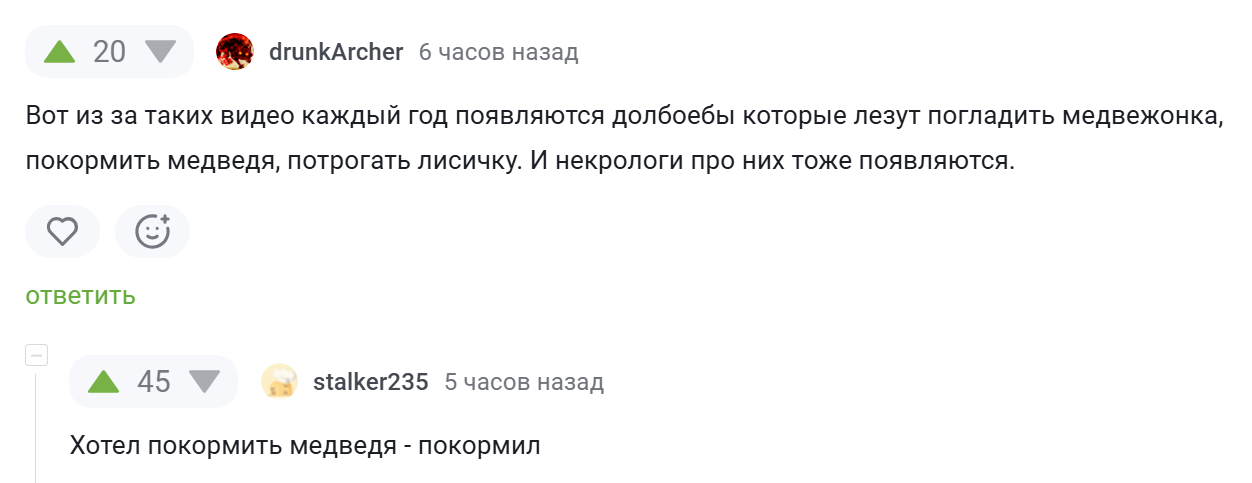Open stalker235's profile via username
1252x483 pixels.
[370, 382]
